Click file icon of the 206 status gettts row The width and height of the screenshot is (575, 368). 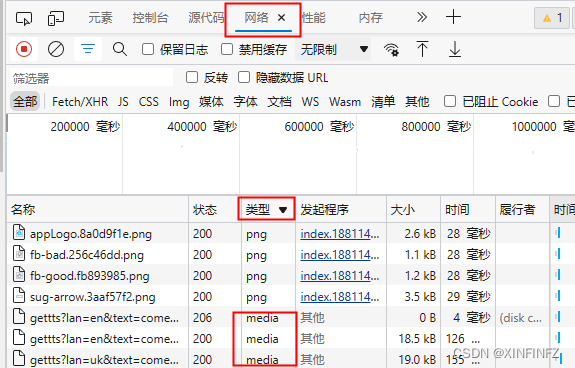(19, 316)
